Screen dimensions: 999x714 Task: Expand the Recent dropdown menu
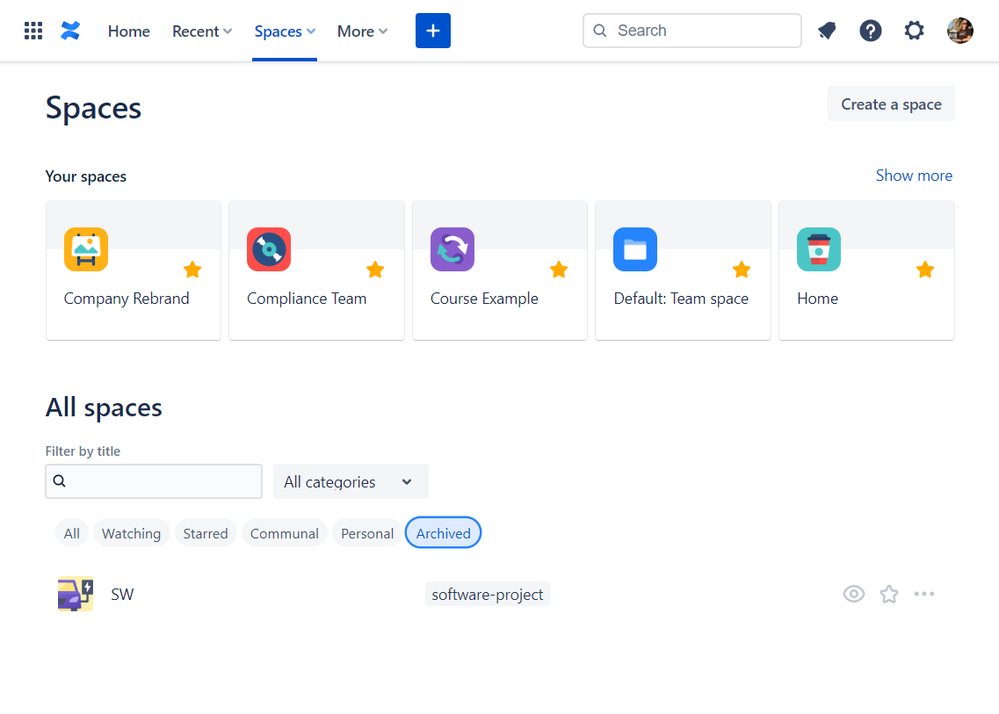click(x=202, y=31)
